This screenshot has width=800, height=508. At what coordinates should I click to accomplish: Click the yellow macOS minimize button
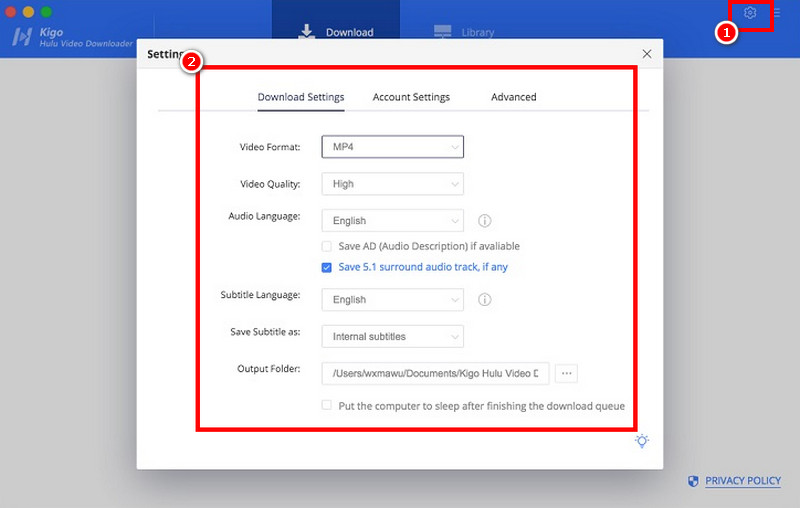pos(29,12)
